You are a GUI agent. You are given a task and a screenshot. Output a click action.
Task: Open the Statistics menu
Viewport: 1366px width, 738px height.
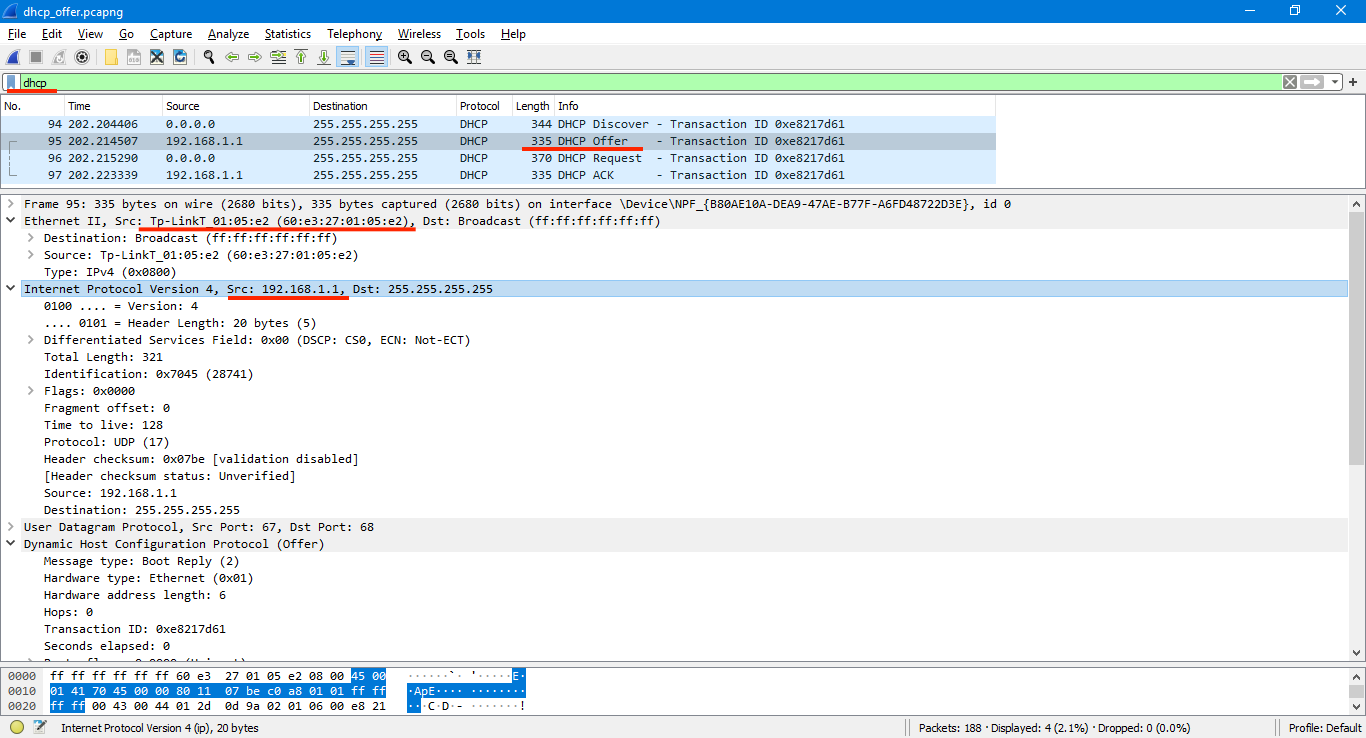287,34
